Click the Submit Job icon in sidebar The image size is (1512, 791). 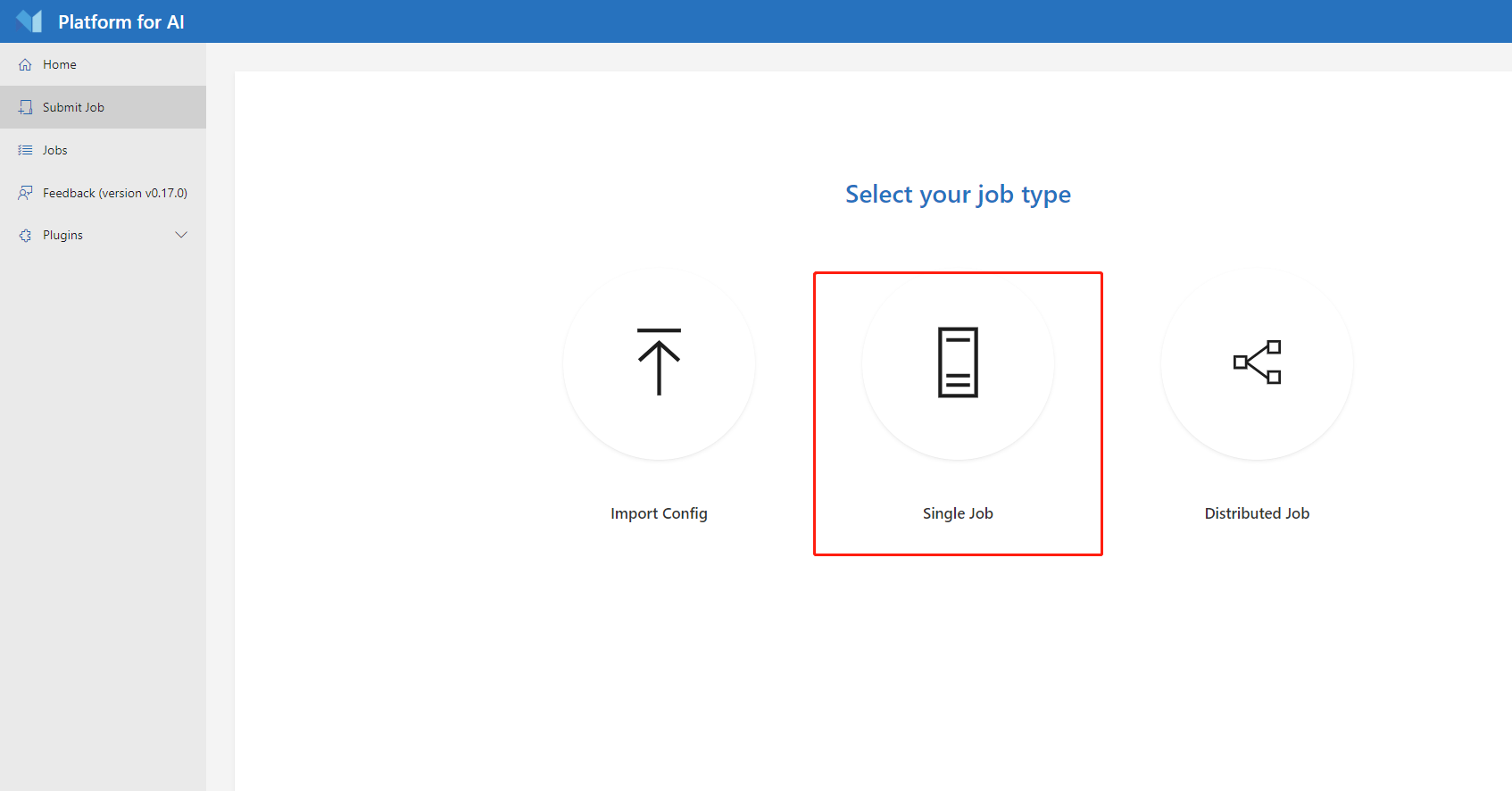[25, 107]
